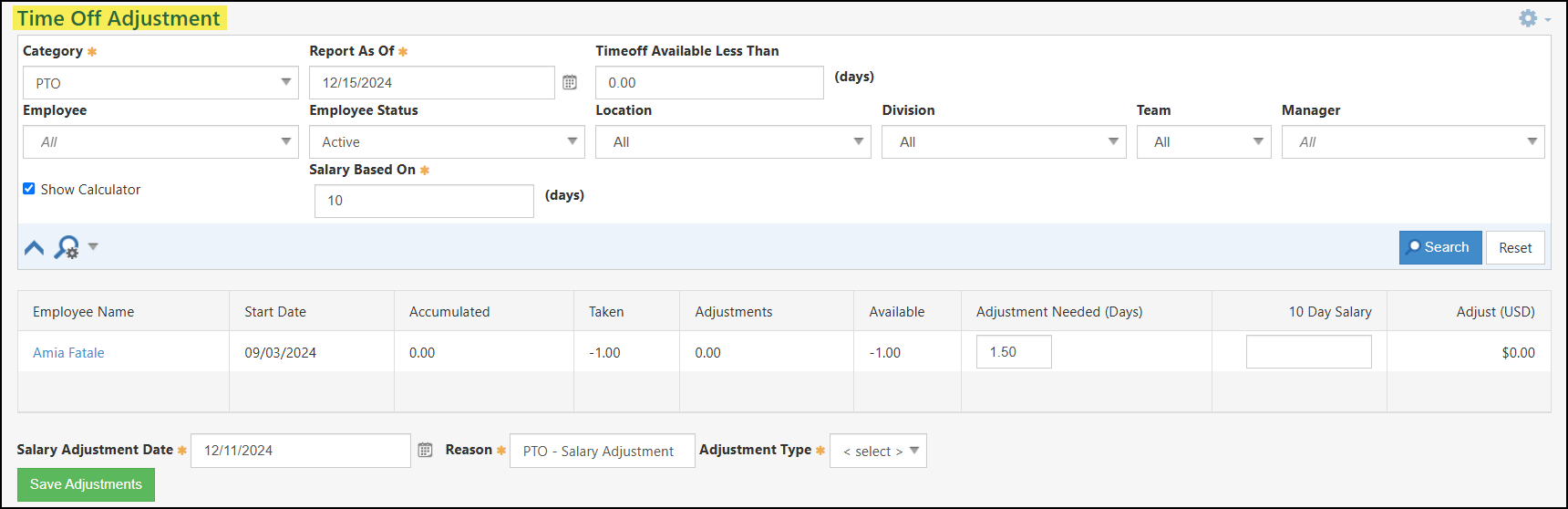Image resolution: width=1568 pixels, height=509 pixels.
Task: Open the Division dropdown
Action: [1004, 141]
